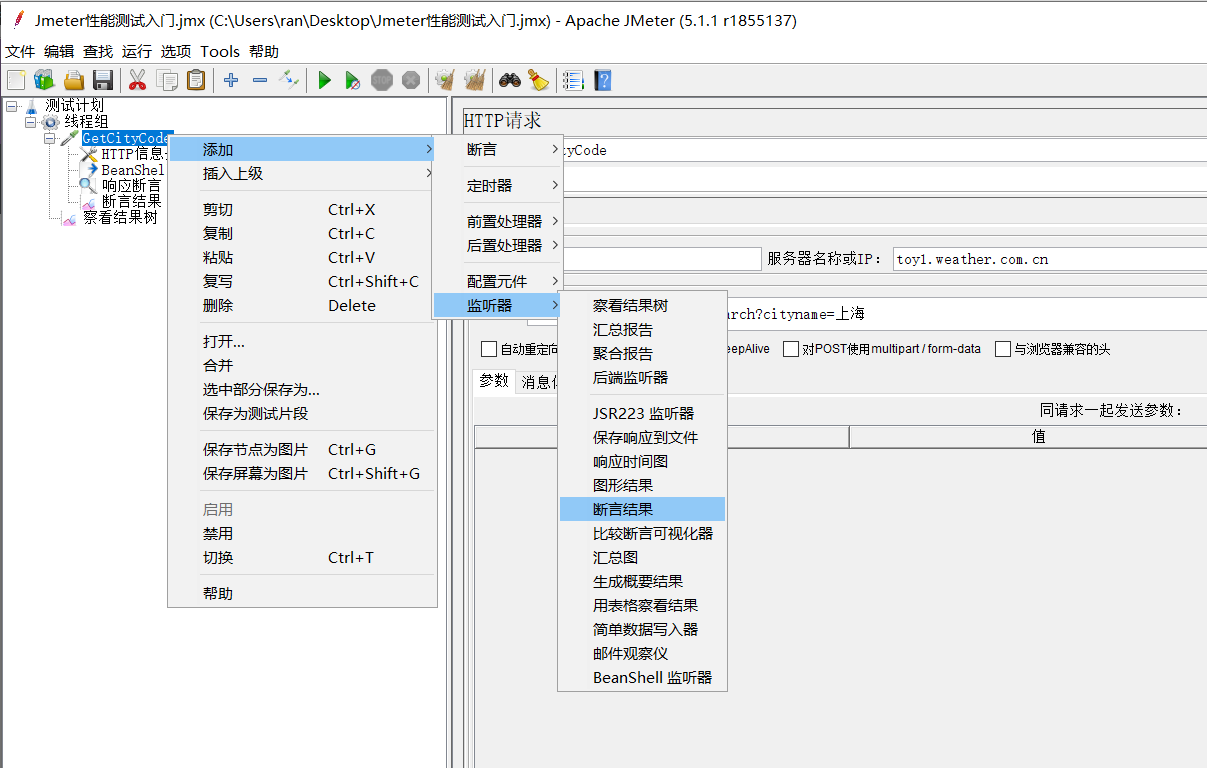Toggle the 自动重定向 checkbox
Image resolution: width=1207 pixels, height=768 pixels.
click(489, 349)
